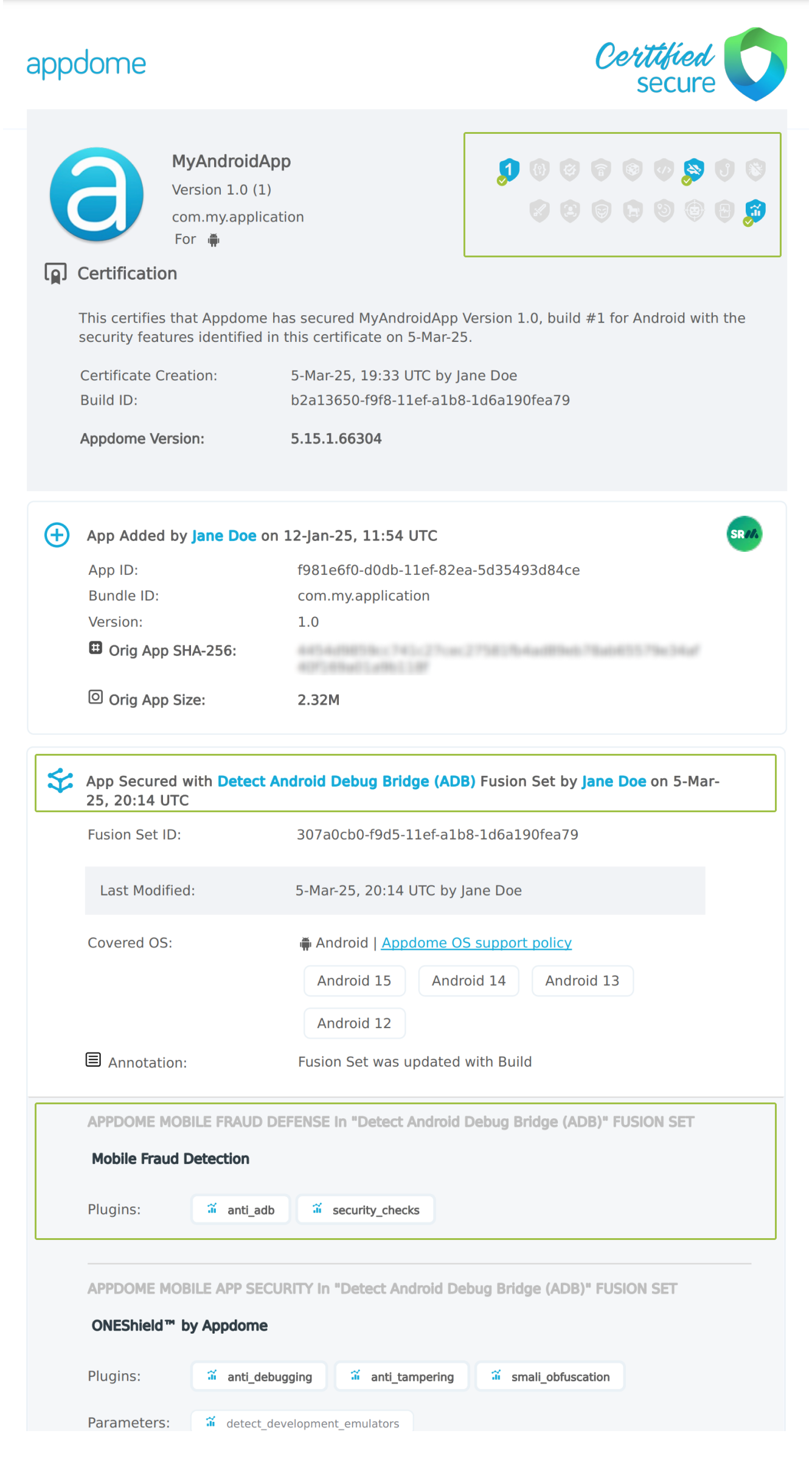Viewport: 812px width, 1459px height.
Task: Select the Android 15 OS chip
Action: pyautogui.click(x=354, y=981)
